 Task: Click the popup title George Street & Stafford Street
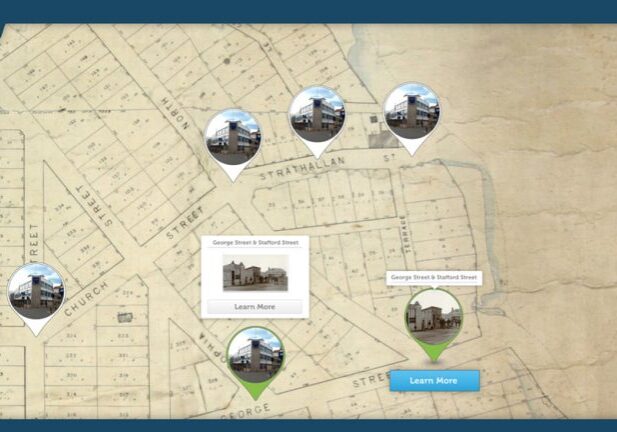tap(255, 243)
